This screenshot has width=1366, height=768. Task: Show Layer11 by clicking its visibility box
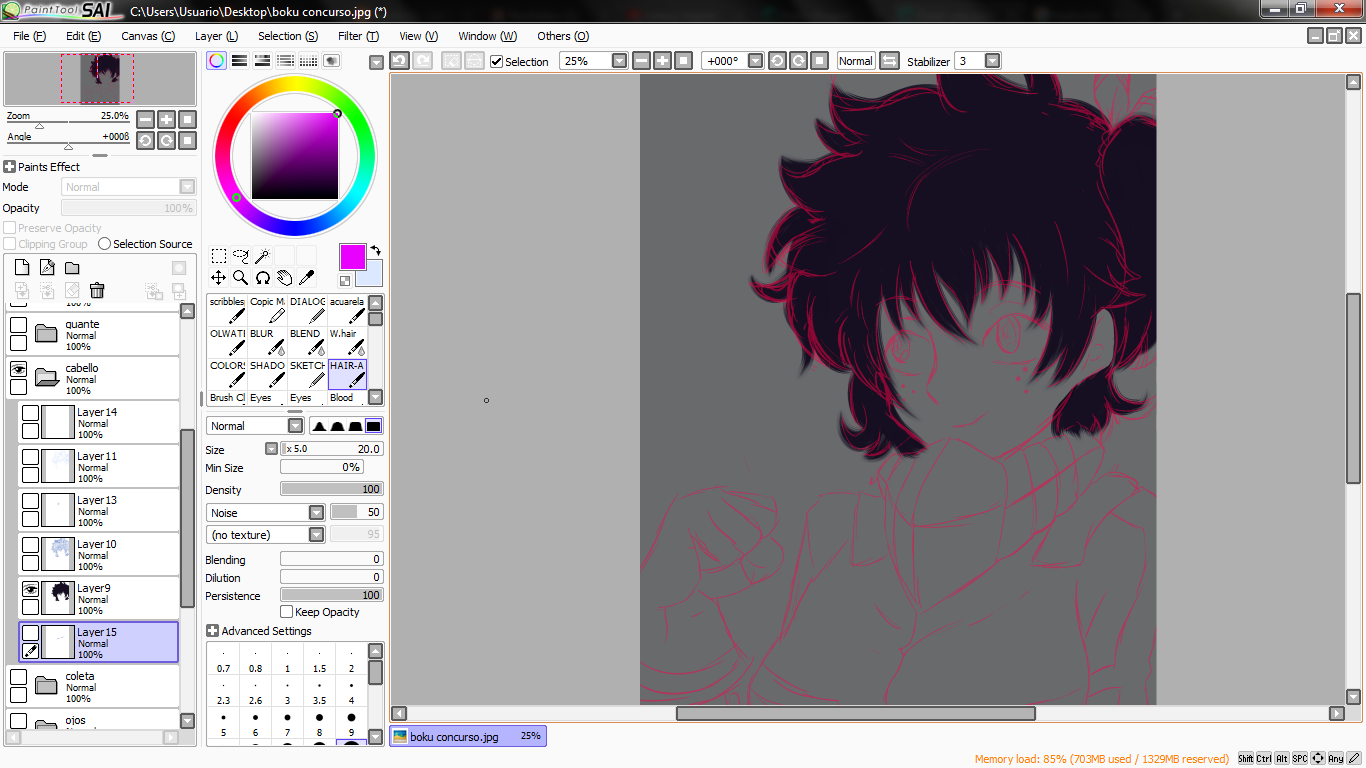(x=30, y=457)
